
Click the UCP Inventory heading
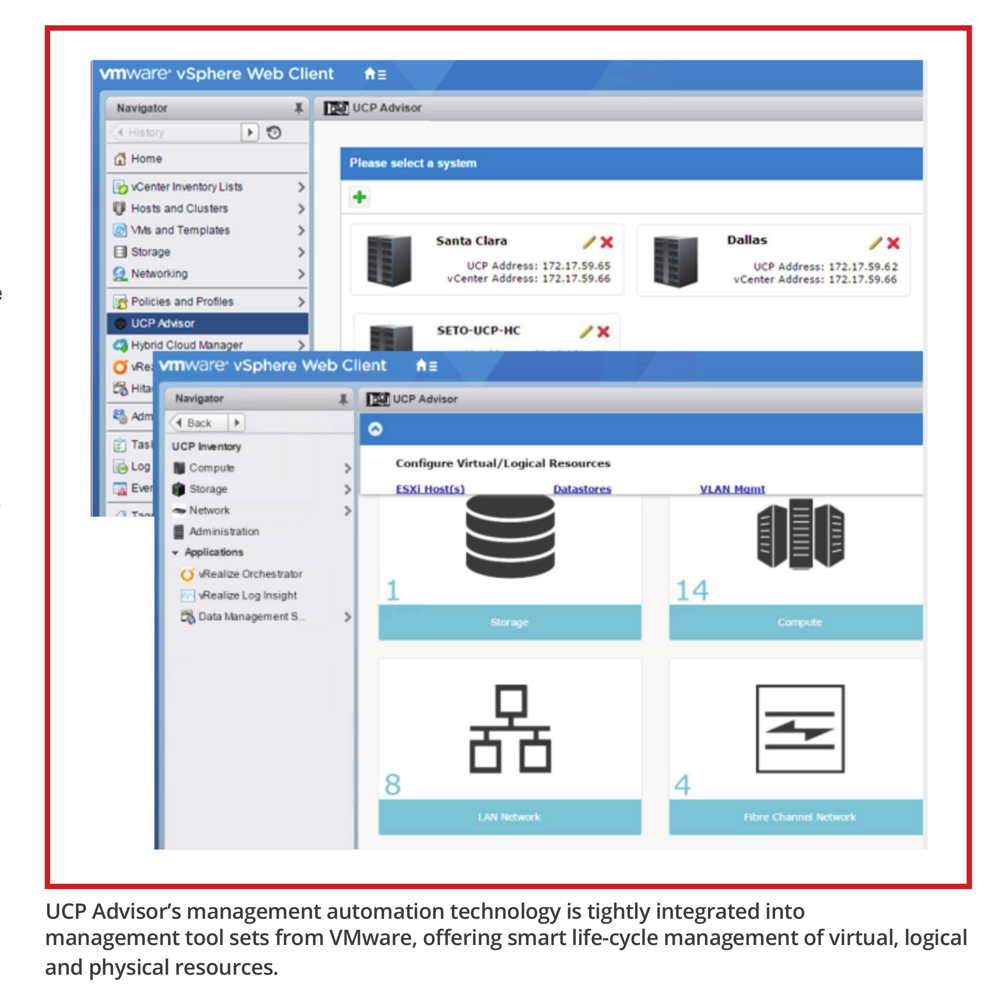click(x=206, y=446)
